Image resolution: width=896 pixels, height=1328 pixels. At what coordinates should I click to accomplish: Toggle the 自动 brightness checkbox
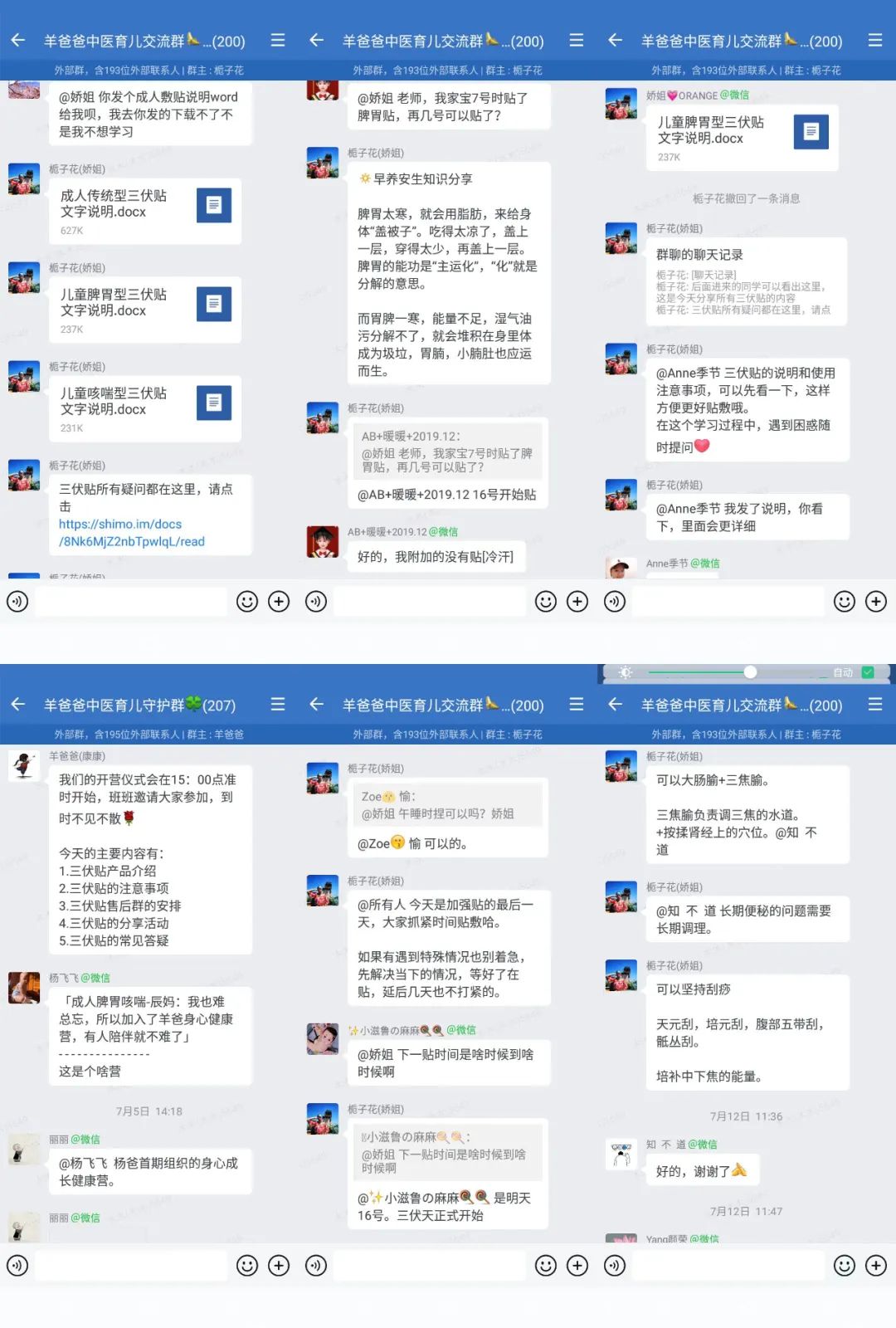868,672
